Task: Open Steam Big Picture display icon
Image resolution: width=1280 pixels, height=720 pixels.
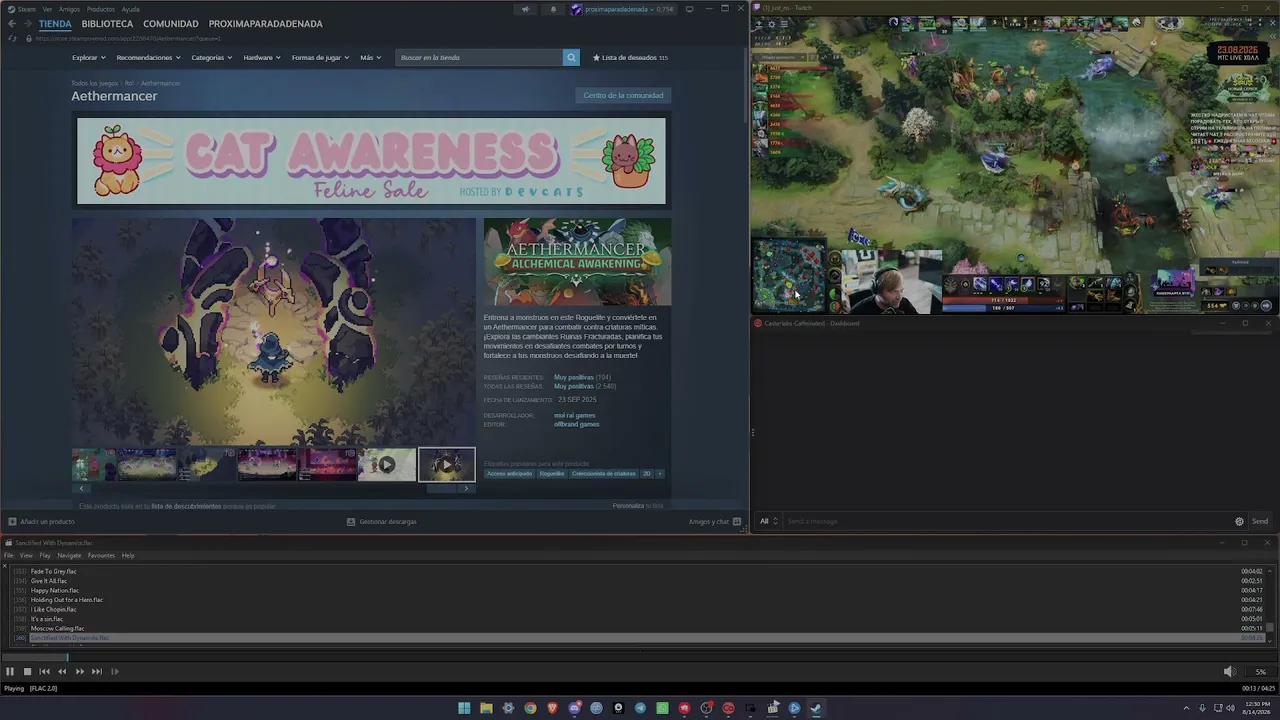Action: coord(689,9)
